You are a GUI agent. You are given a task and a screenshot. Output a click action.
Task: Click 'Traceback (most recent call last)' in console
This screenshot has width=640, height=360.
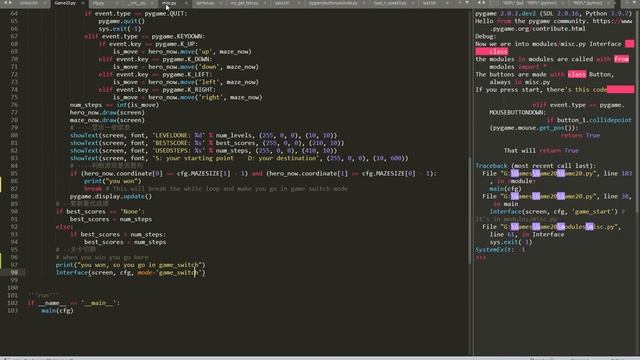[535, 166]
